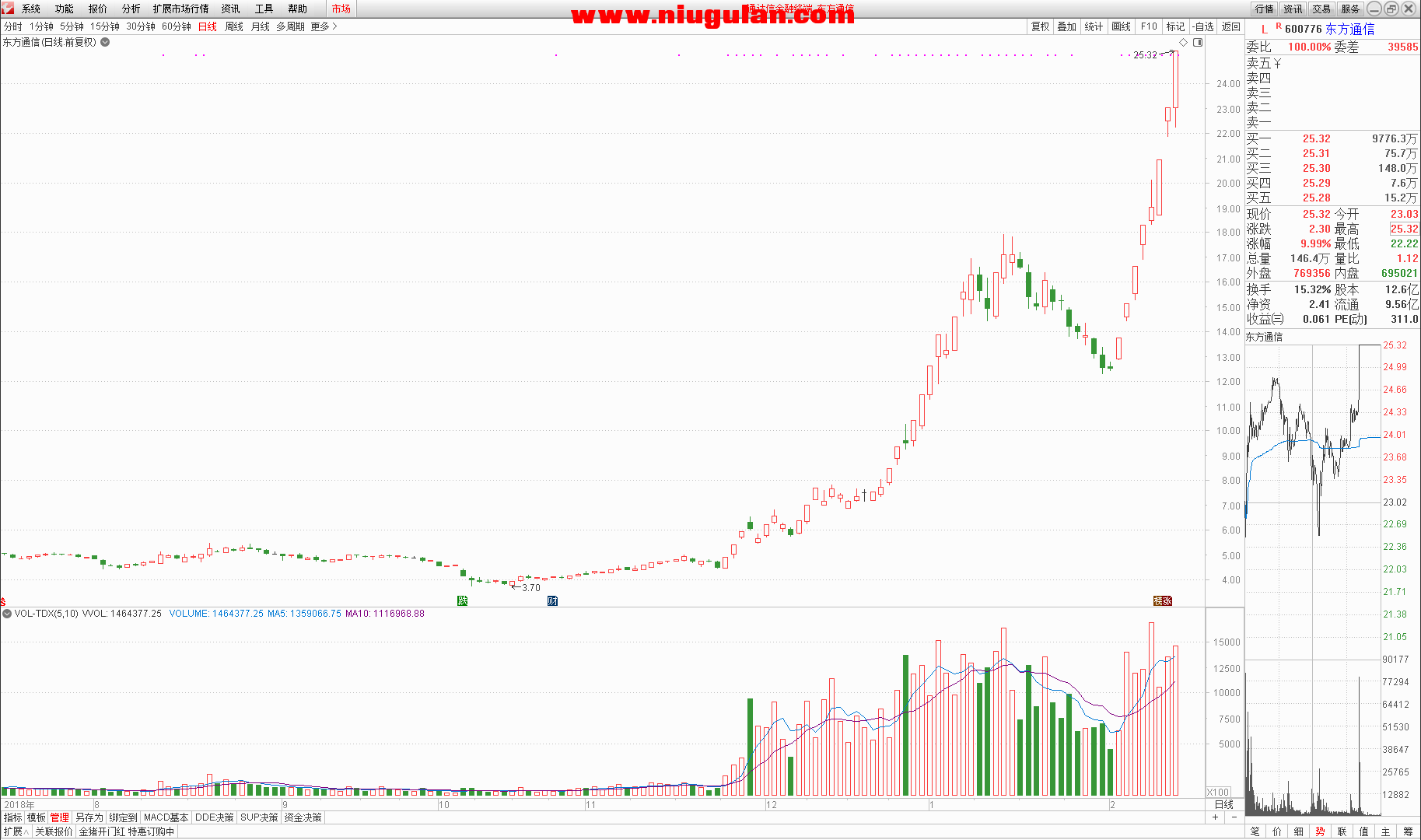Viewport: 1421px width, 840px height.
Task: Click the red L icon beside the stock code
Action: (1265, 30)
